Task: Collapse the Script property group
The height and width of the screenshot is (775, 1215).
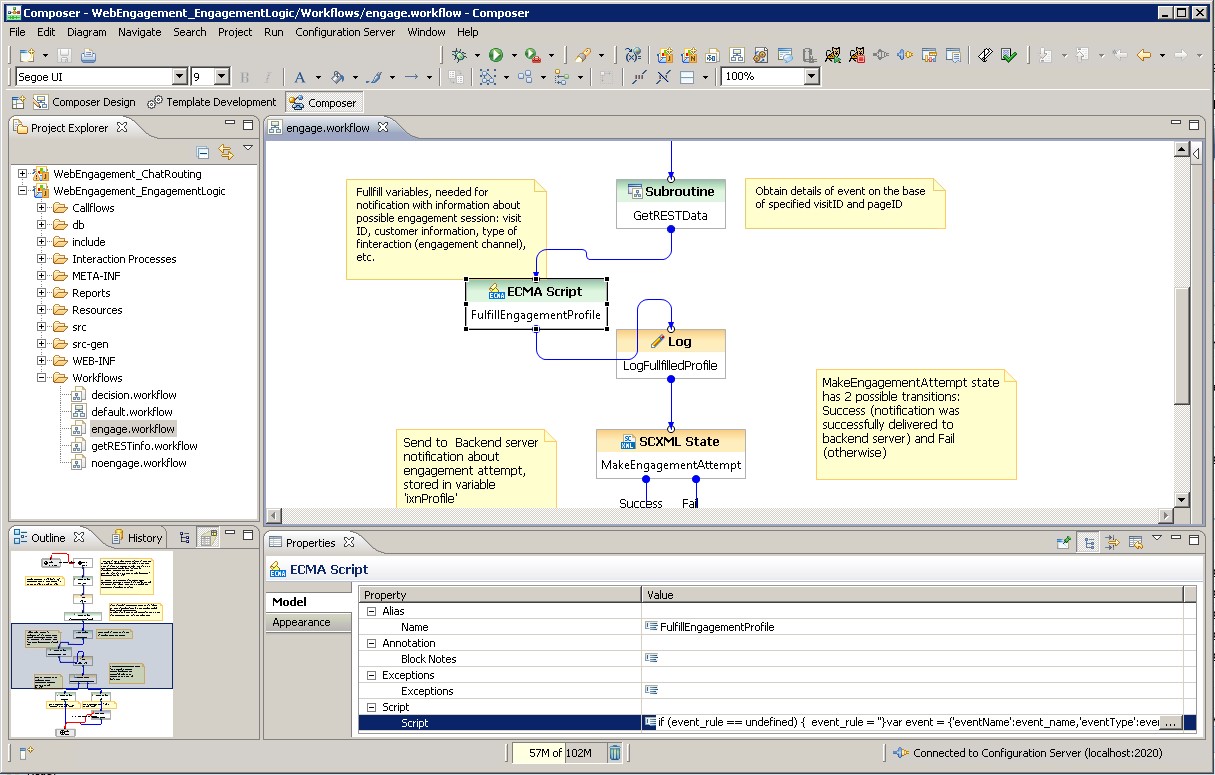Action: (x=371, y=707)
